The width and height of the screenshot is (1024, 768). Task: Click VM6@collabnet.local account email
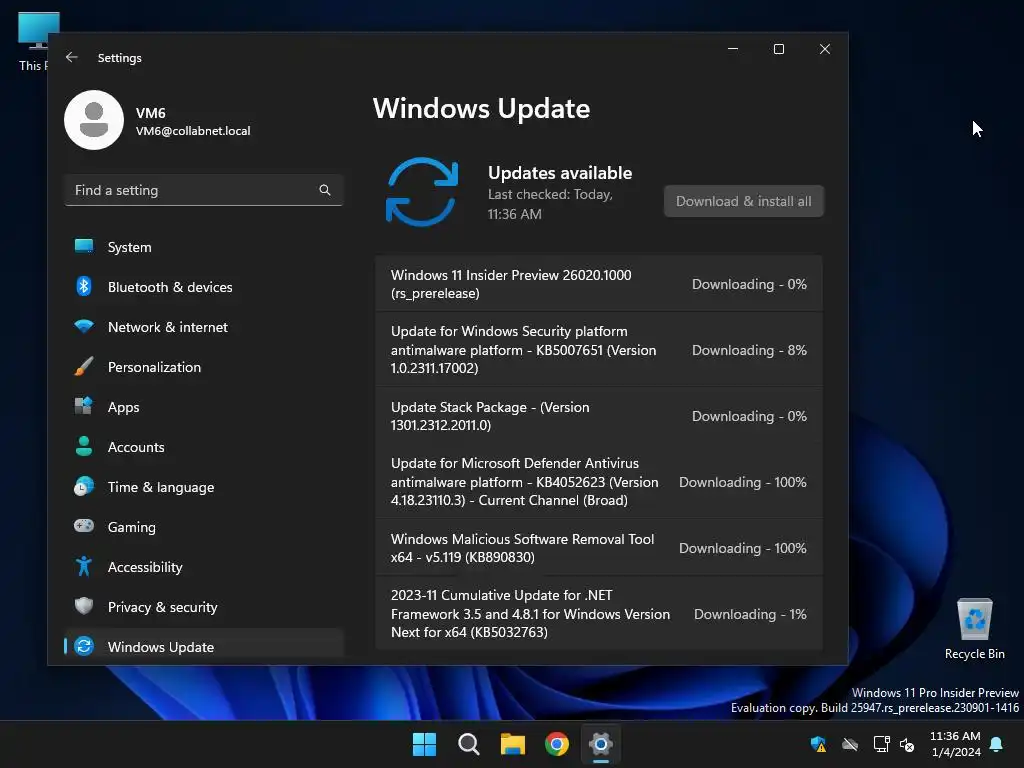click(x=193, y=131)
